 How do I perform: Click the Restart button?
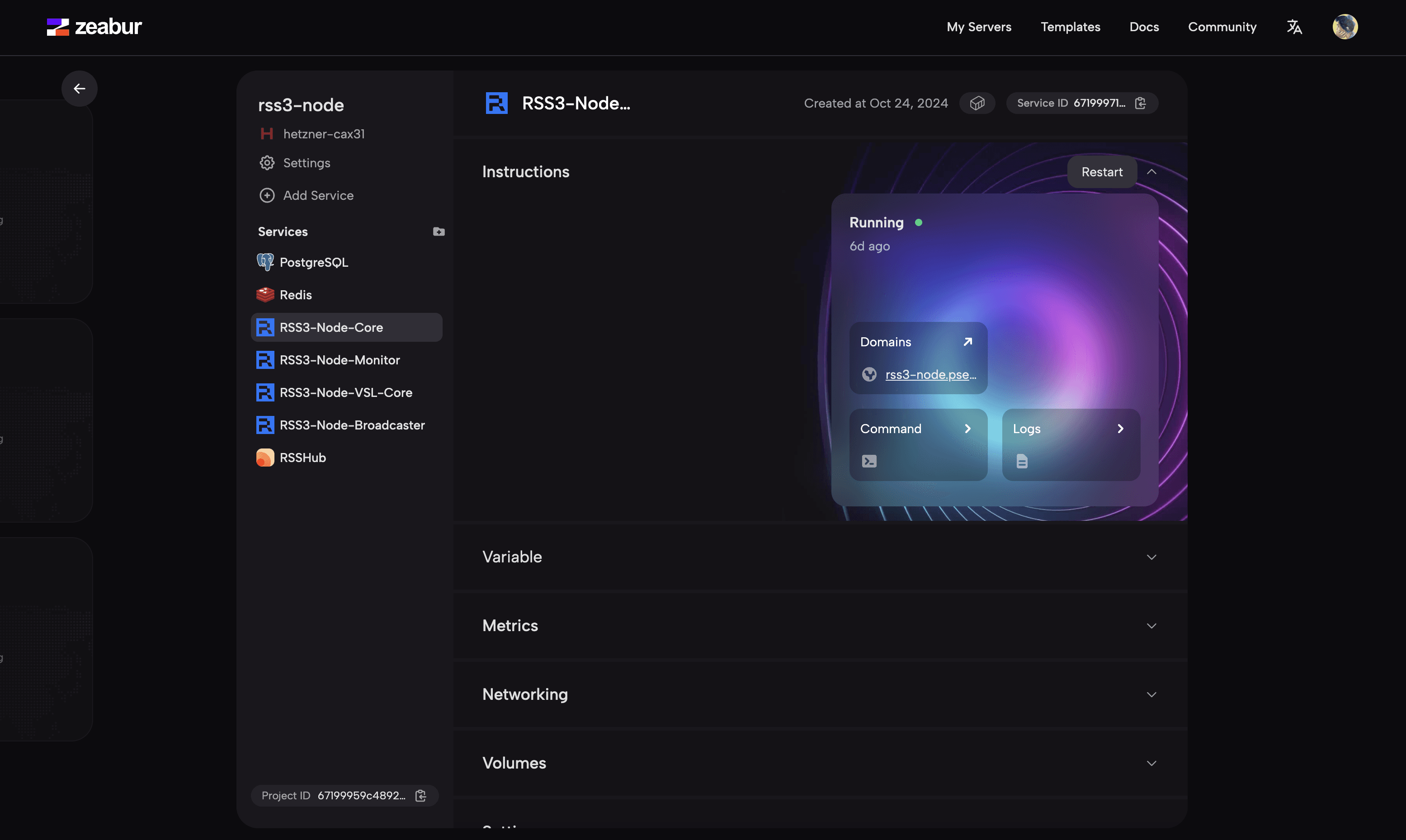[1101, 171]
